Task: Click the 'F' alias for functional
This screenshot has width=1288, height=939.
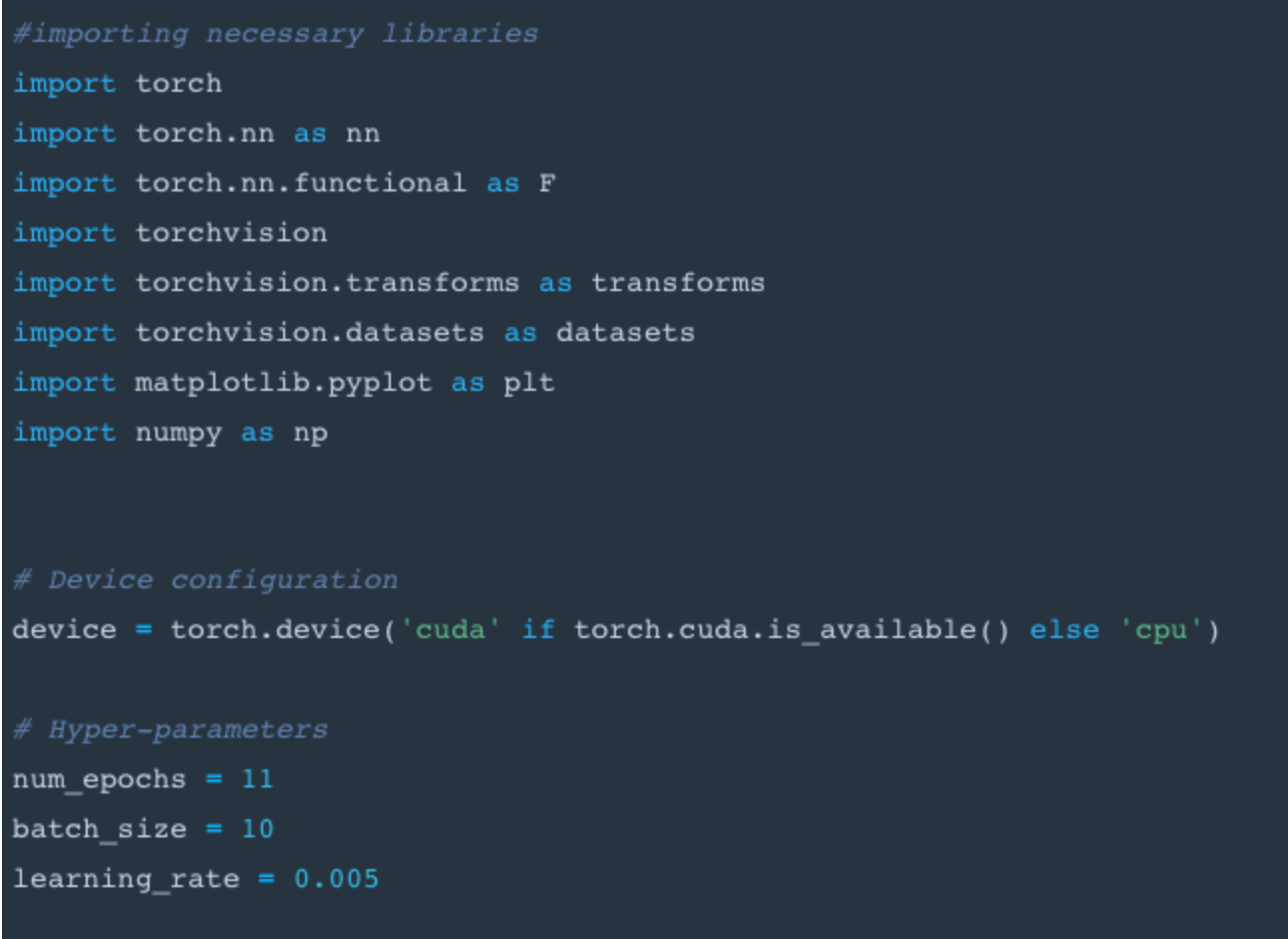Action: point(546,183)
